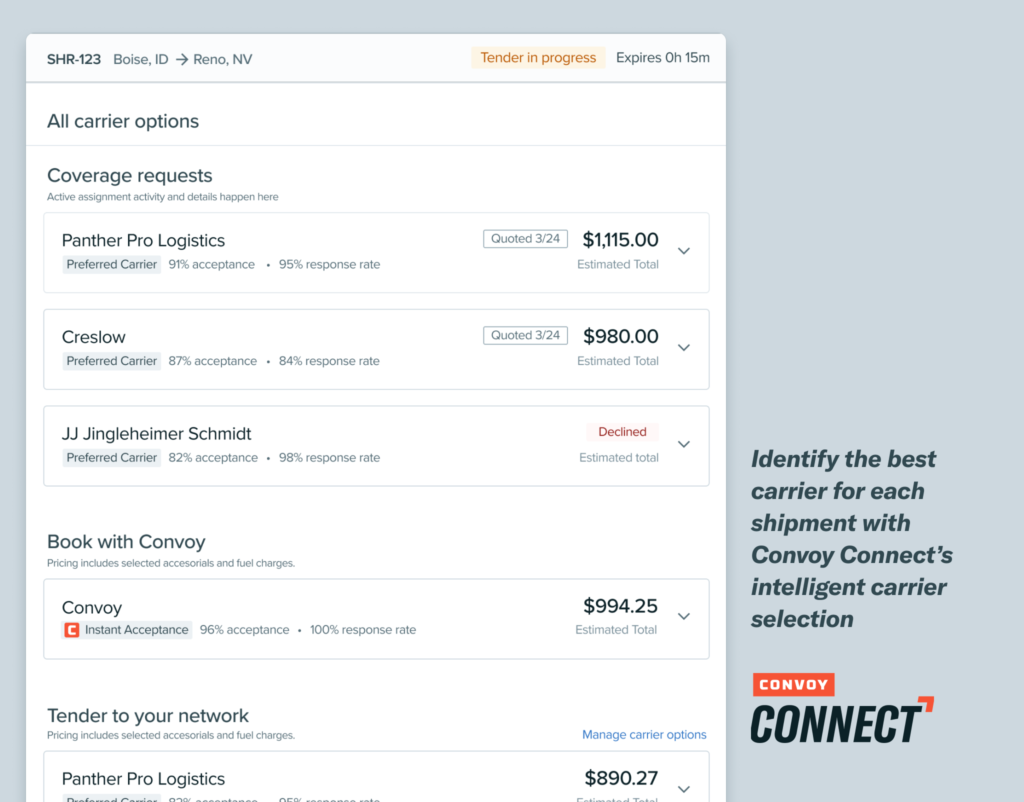Click the SHR-123 shipment ID
Viewport: 1024px width, 802px height.
point(74,59)
